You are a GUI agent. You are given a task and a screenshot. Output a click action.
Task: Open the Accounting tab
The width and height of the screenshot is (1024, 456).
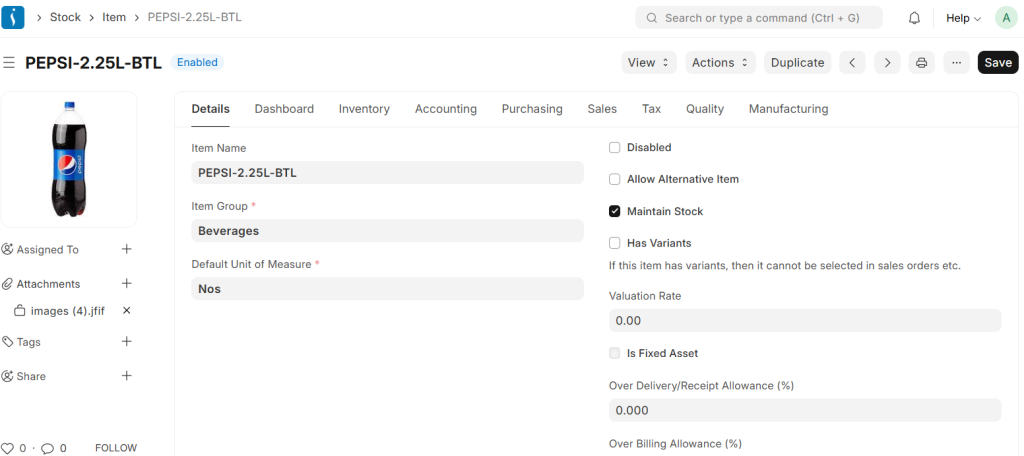(x=445, y=109)
